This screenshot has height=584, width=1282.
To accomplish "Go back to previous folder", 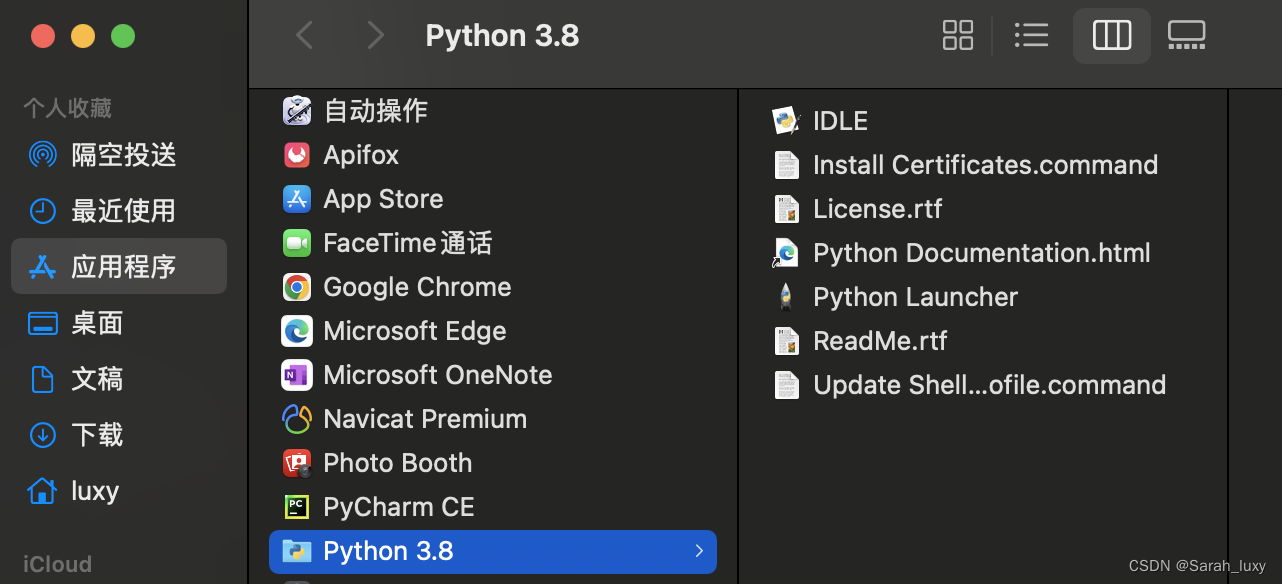I will click(305, 36).
